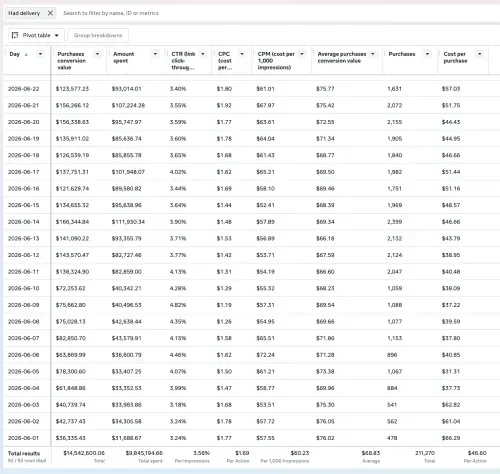Screen dimensions: 500x474
Task: Click the $166,344.84 conversion value cell
Action: pos(72,222)
